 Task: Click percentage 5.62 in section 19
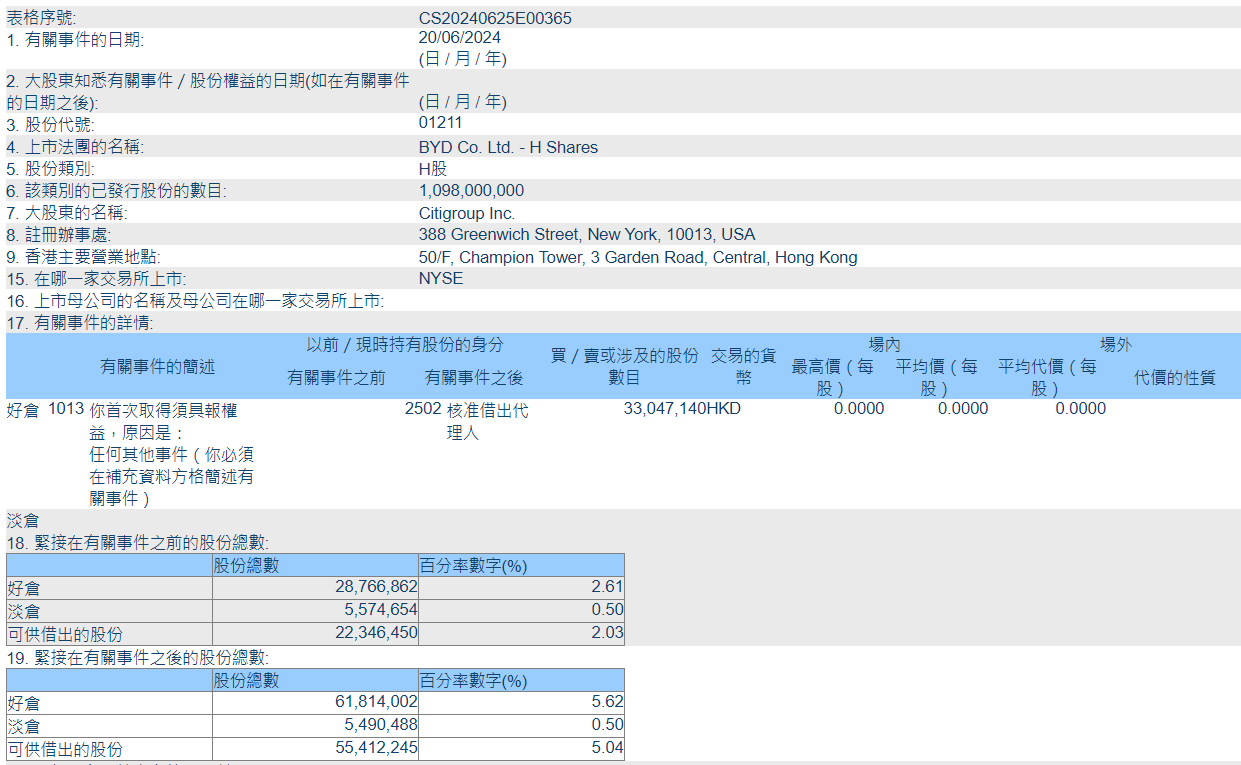click(608, 703)
